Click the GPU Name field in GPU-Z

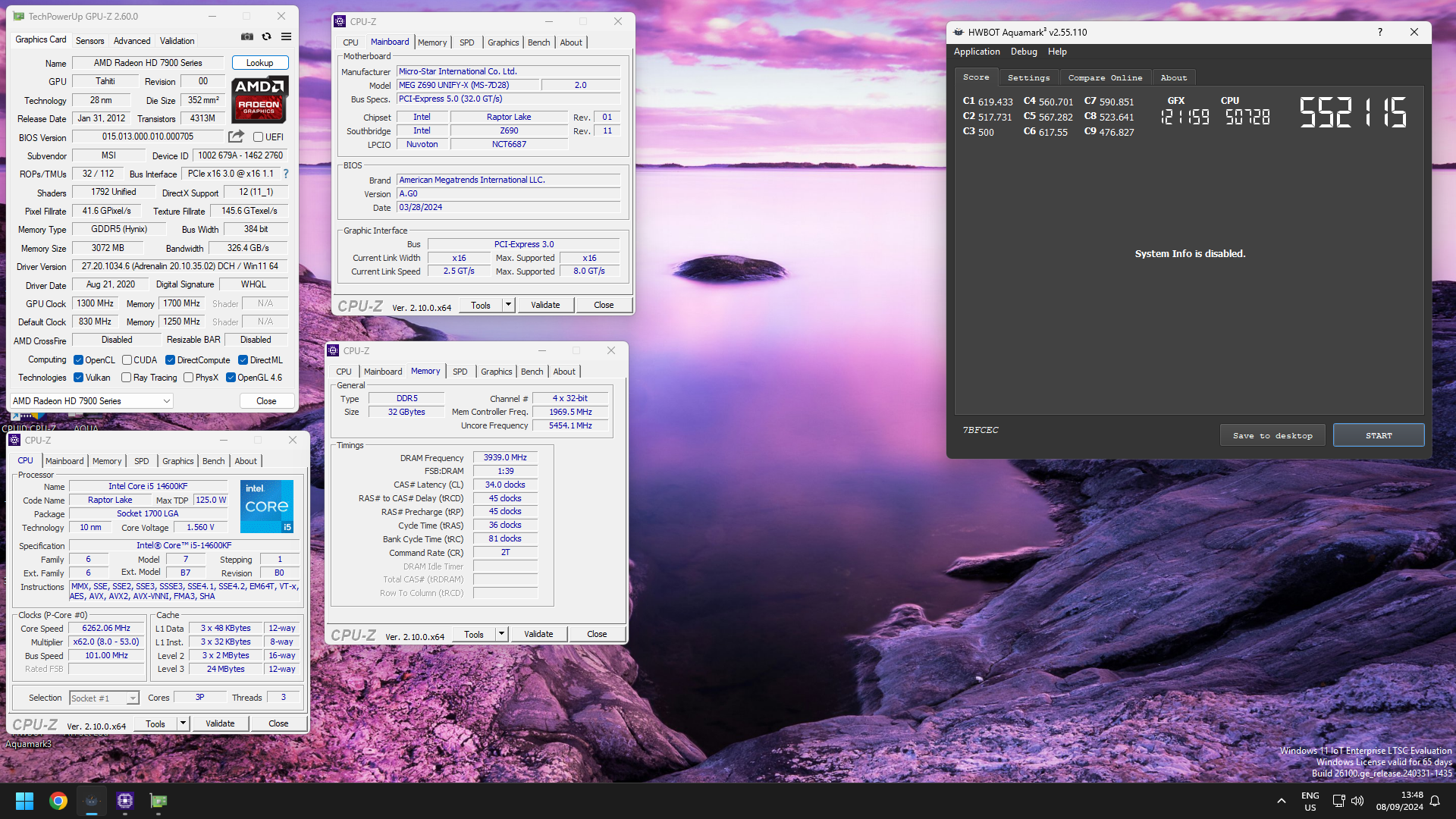[x=148, y=63]
